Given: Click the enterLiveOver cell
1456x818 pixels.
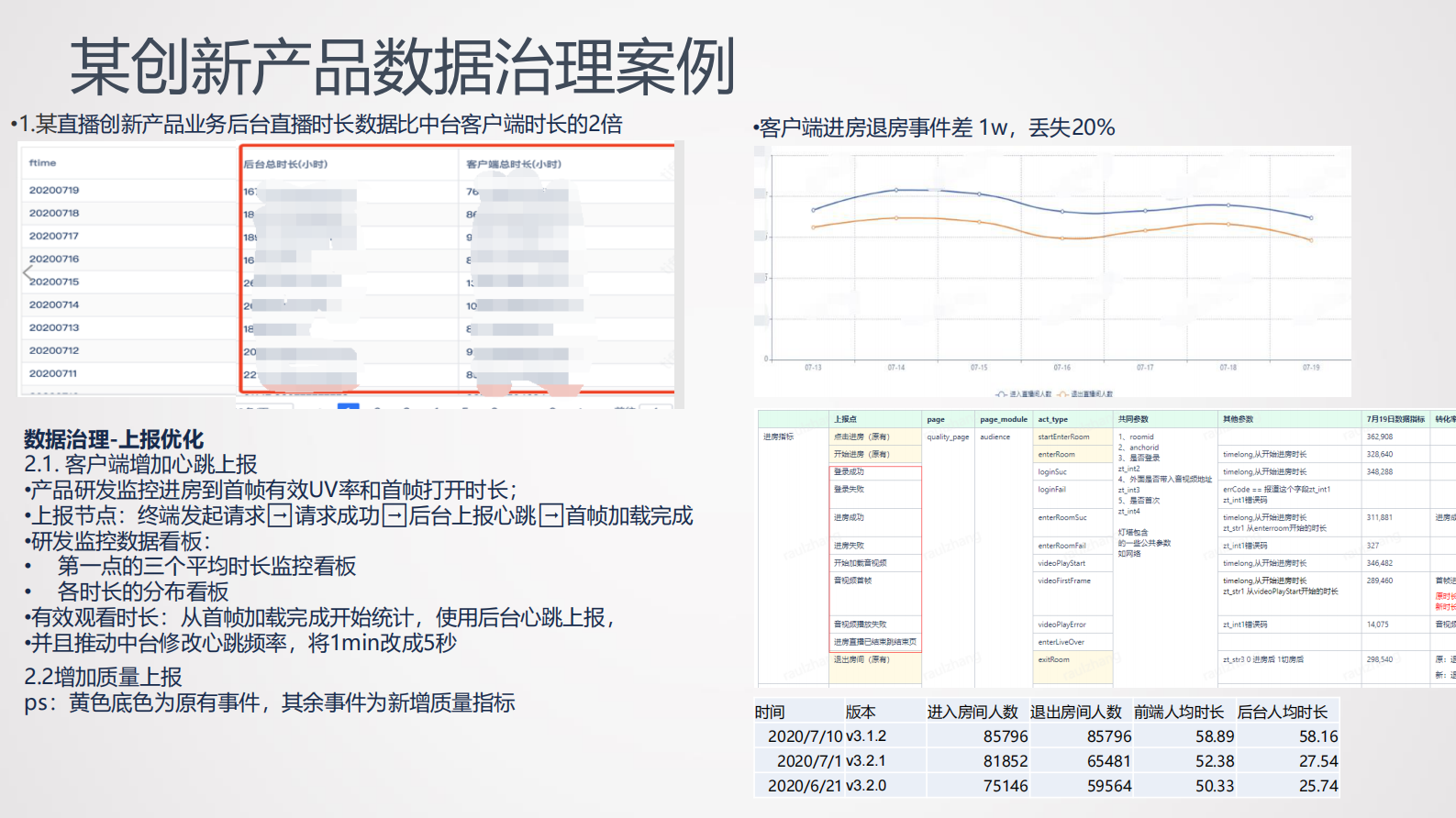Looking at the screenshot, I should 1061,642.
